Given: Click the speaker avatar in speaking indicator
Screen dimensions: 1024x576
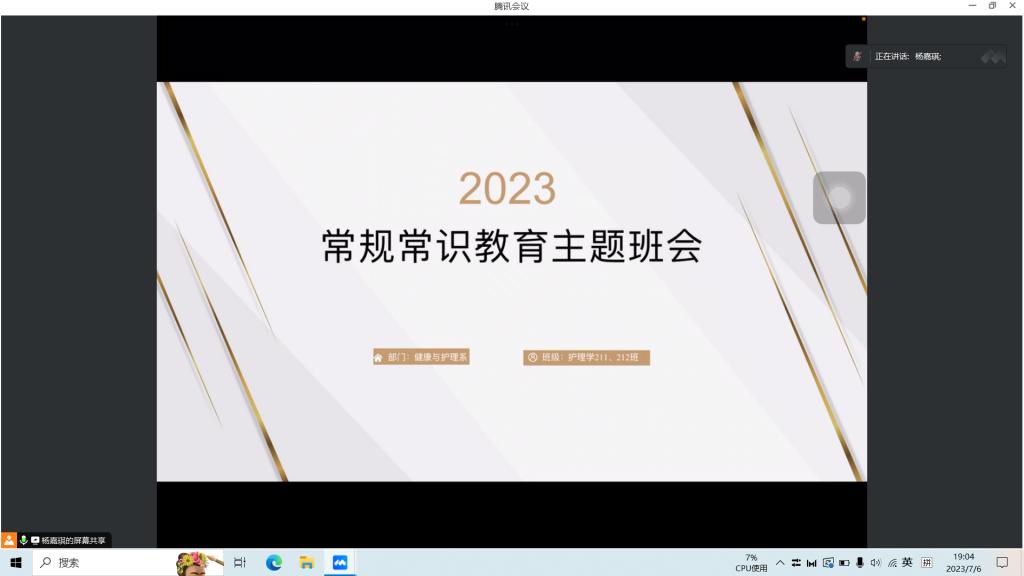Looking at the screenshot, I should [857, 56].
